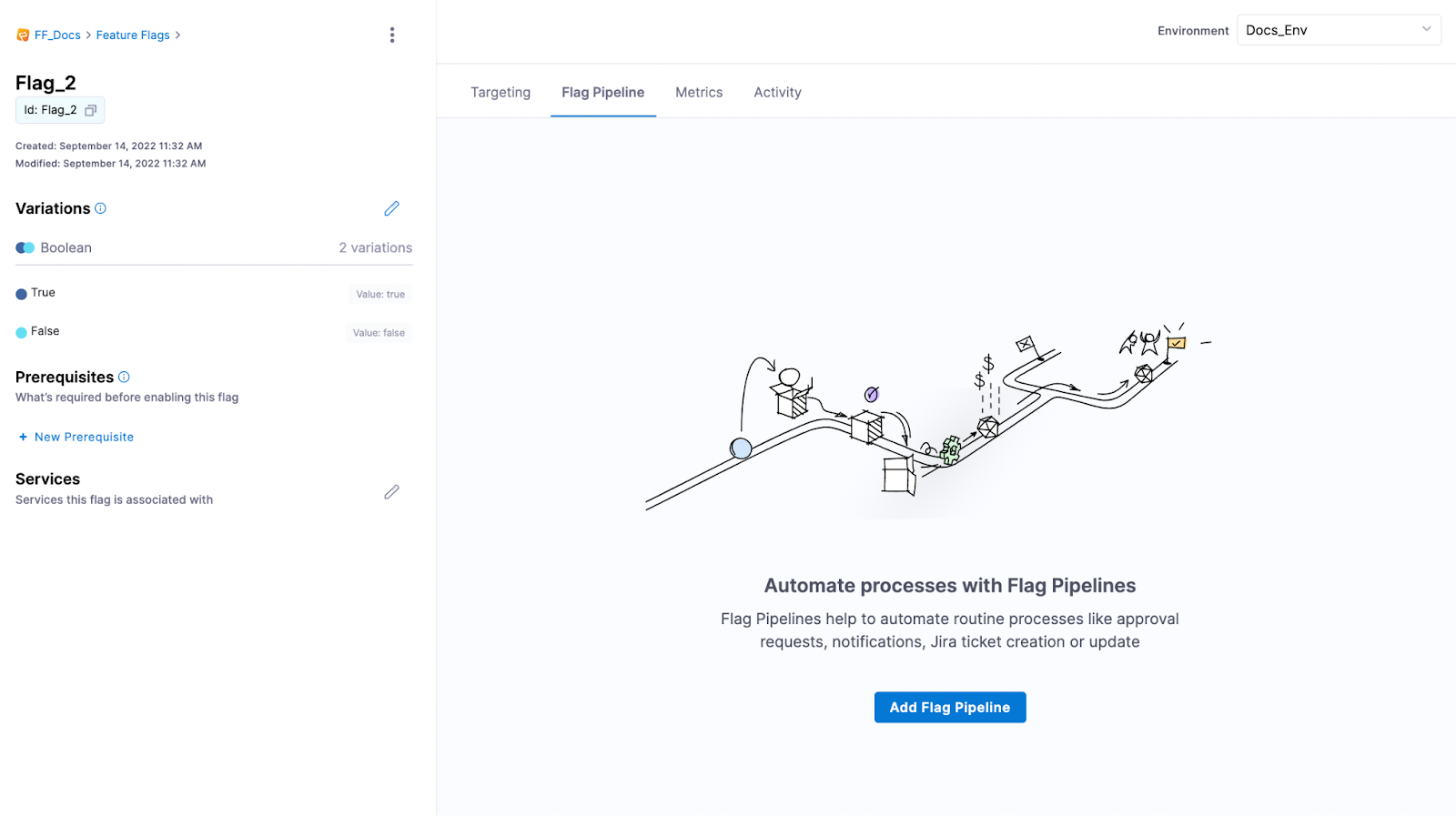1456x816 pixels.
Task: Open the three-dot options menu
Action: [x=392, y=35]
